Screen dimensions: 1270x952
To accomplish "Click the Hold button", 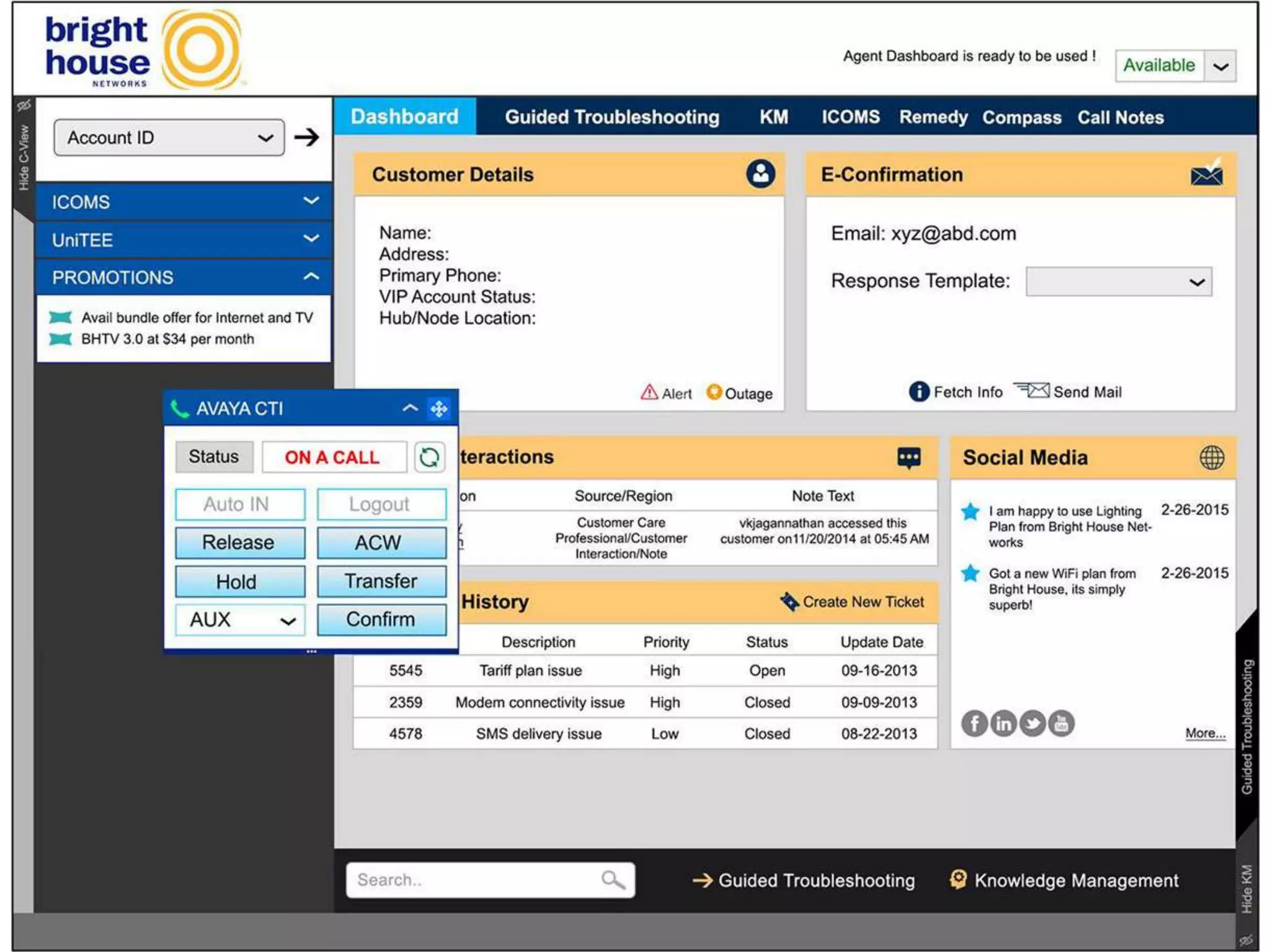I will tap(240, 581).
